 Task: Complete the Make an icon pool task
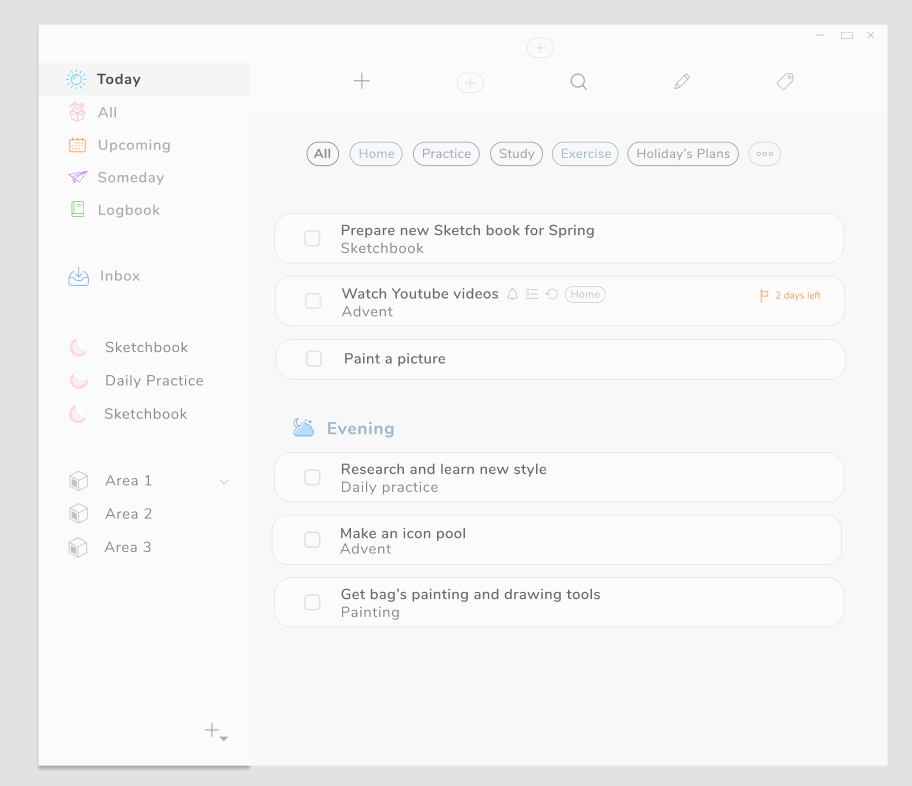pos(312,540)
